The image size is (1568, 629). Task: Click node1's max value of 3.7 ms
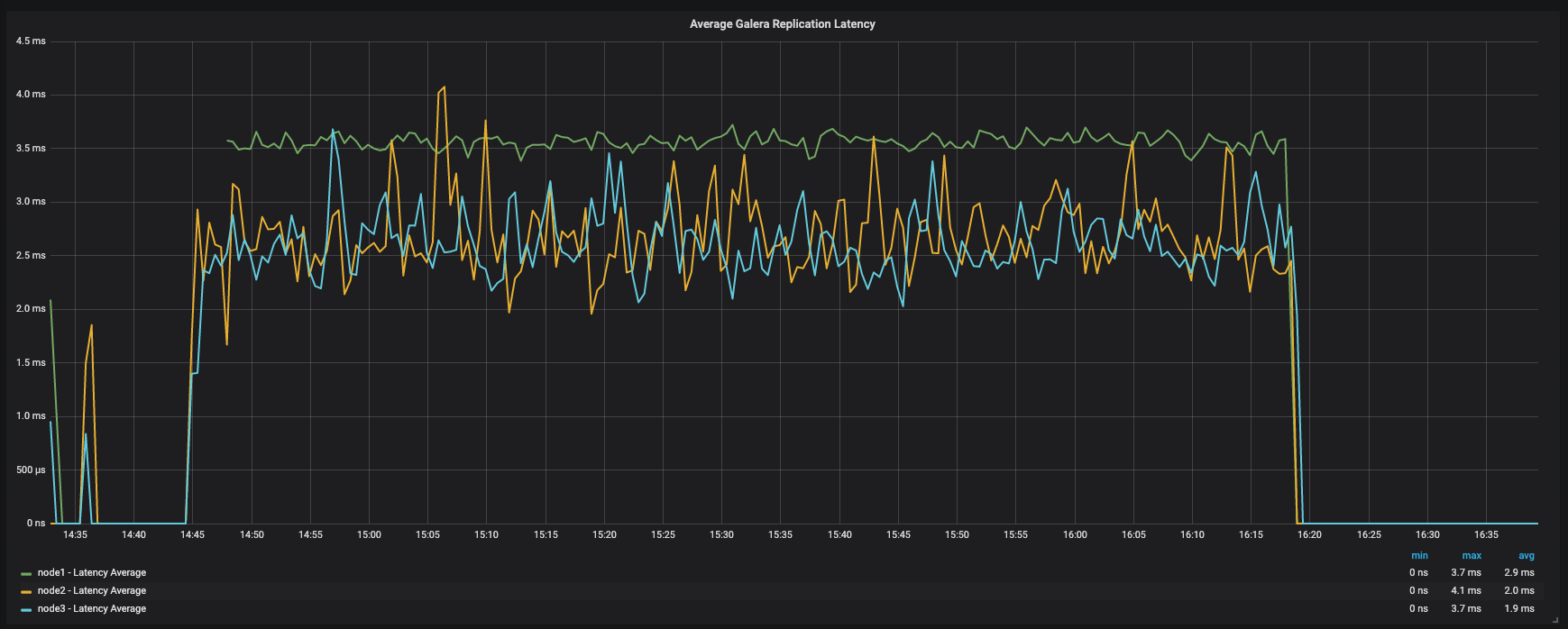[x=1465, y=573]
